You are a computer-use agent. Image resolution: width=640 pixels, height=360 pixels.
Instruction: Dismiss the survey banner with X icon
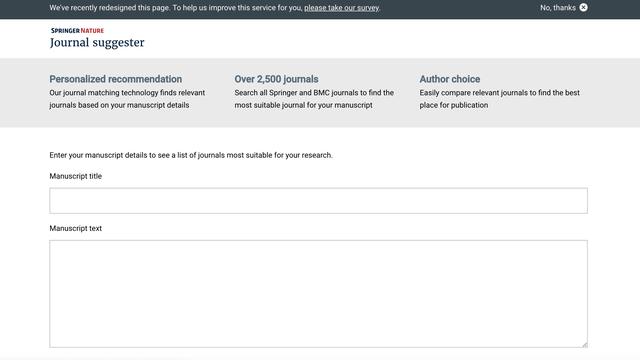583,7
